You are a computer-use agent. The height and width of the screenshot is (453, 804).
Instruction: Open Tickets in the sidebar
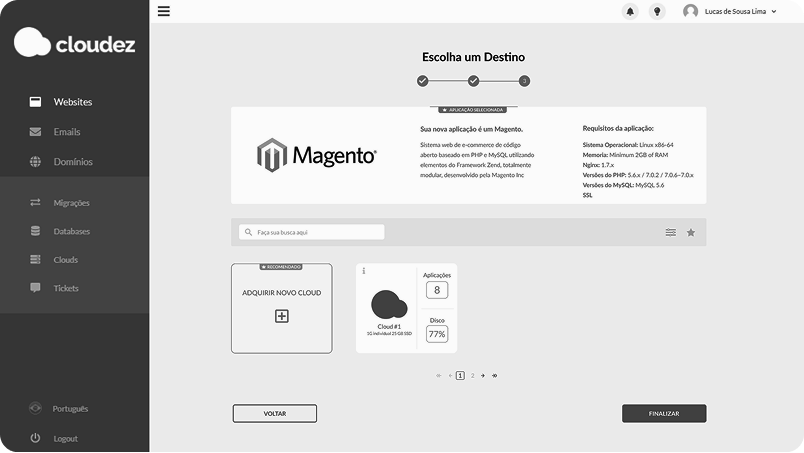coord(66,288)
